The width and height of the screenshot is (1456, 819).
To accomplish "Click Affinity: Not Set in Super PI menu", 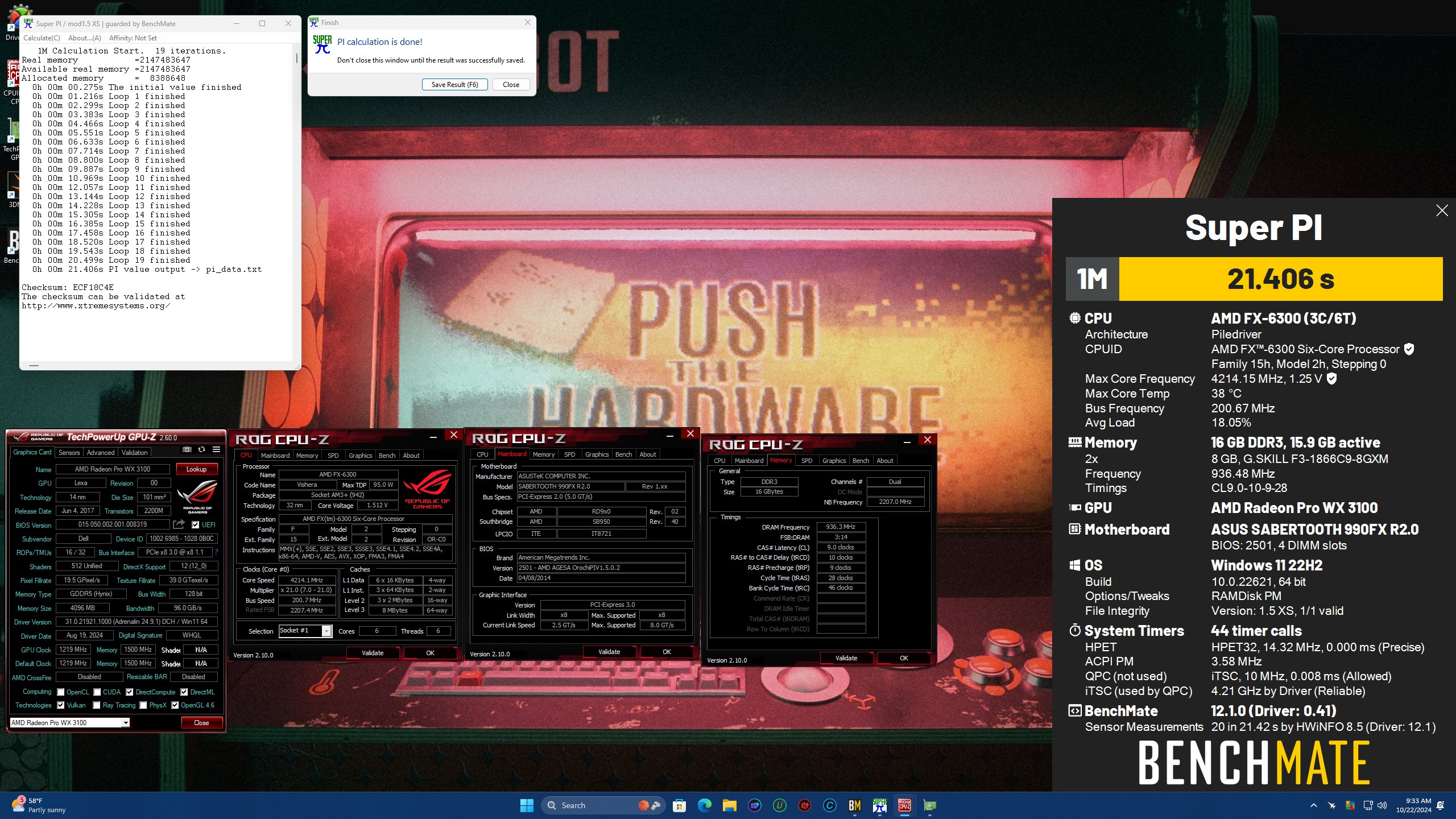I will [x=133, y=38].
